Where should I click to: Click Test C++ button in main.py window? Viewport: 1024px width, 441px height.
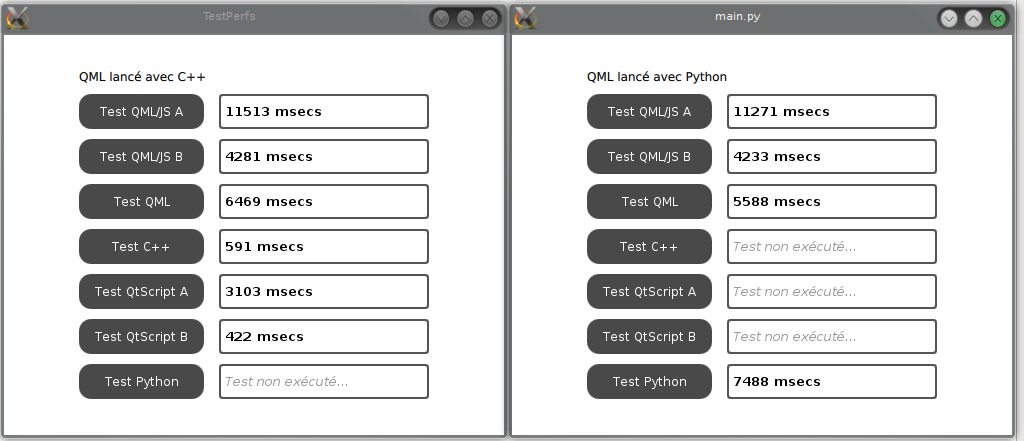coord(649,247)
